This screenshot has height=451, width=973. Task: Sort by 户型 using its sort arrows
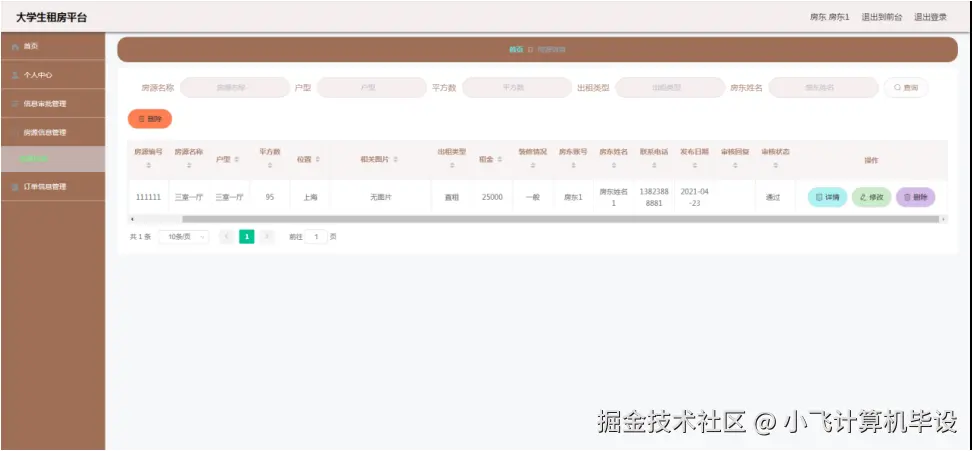[236, 159]
